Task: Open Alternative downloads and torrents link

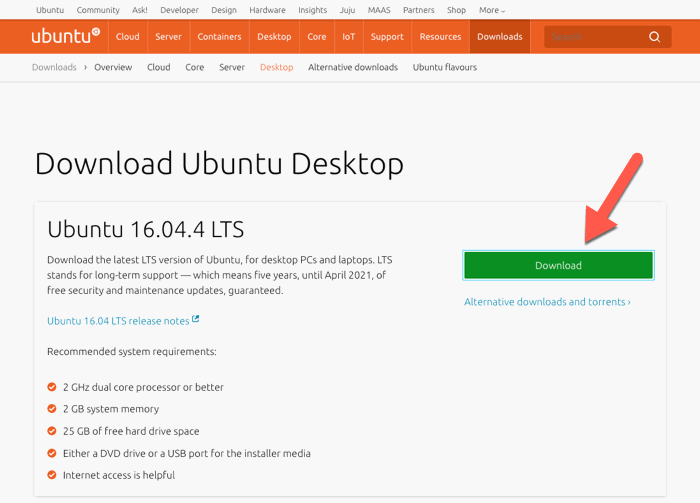Action: tap(547, 302)
